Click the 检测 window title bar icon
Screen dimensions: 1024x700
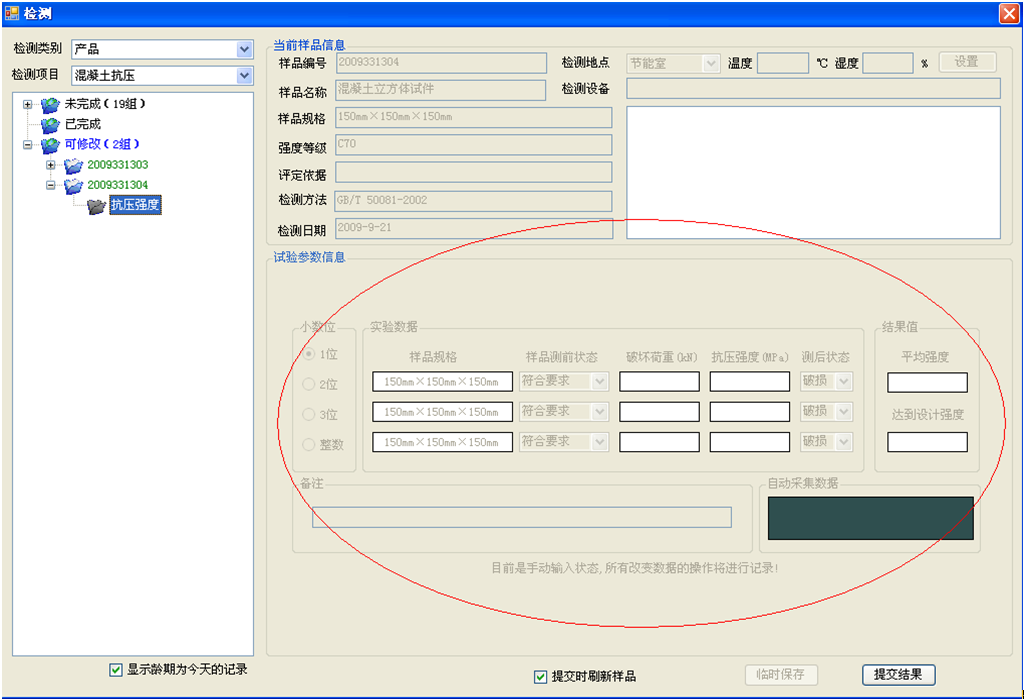tap(12, 13)
